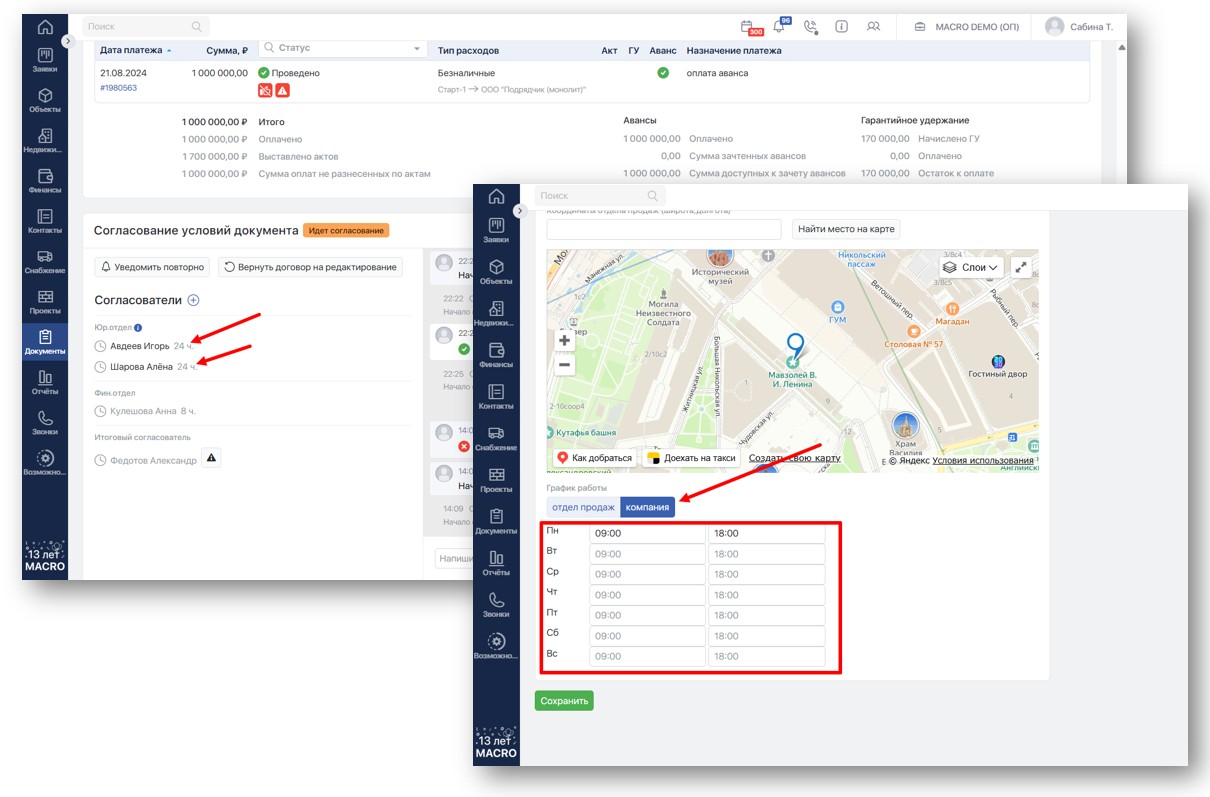Open the Сабина Т. user menu
Screen dimensions: 1210x797
[1080, 27]
